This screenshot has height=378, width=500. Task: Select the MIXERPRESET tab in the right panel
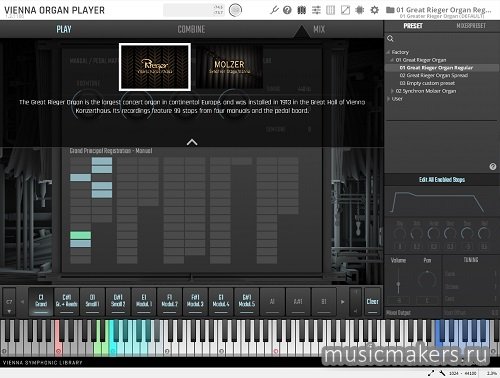[471, 26]
